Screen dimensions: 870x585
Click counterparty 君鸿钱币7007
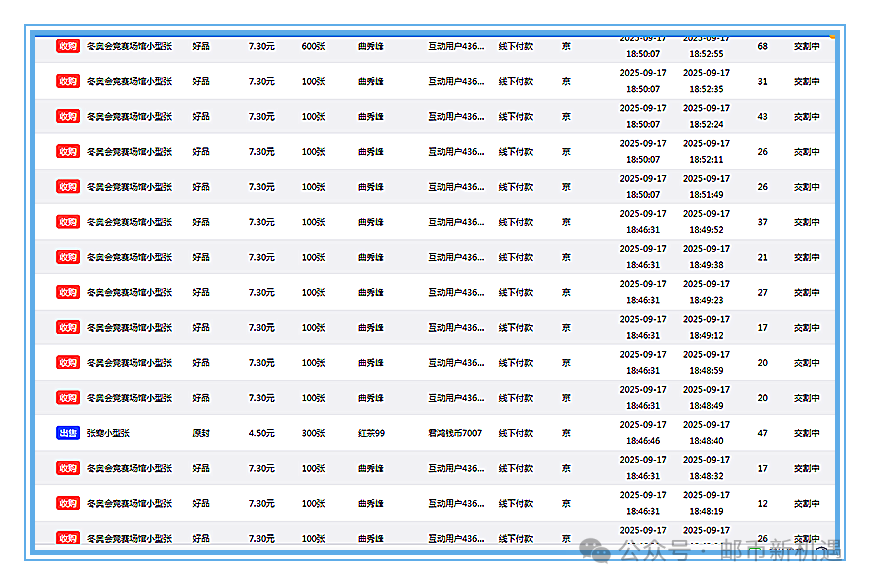[x=456, y=433]
